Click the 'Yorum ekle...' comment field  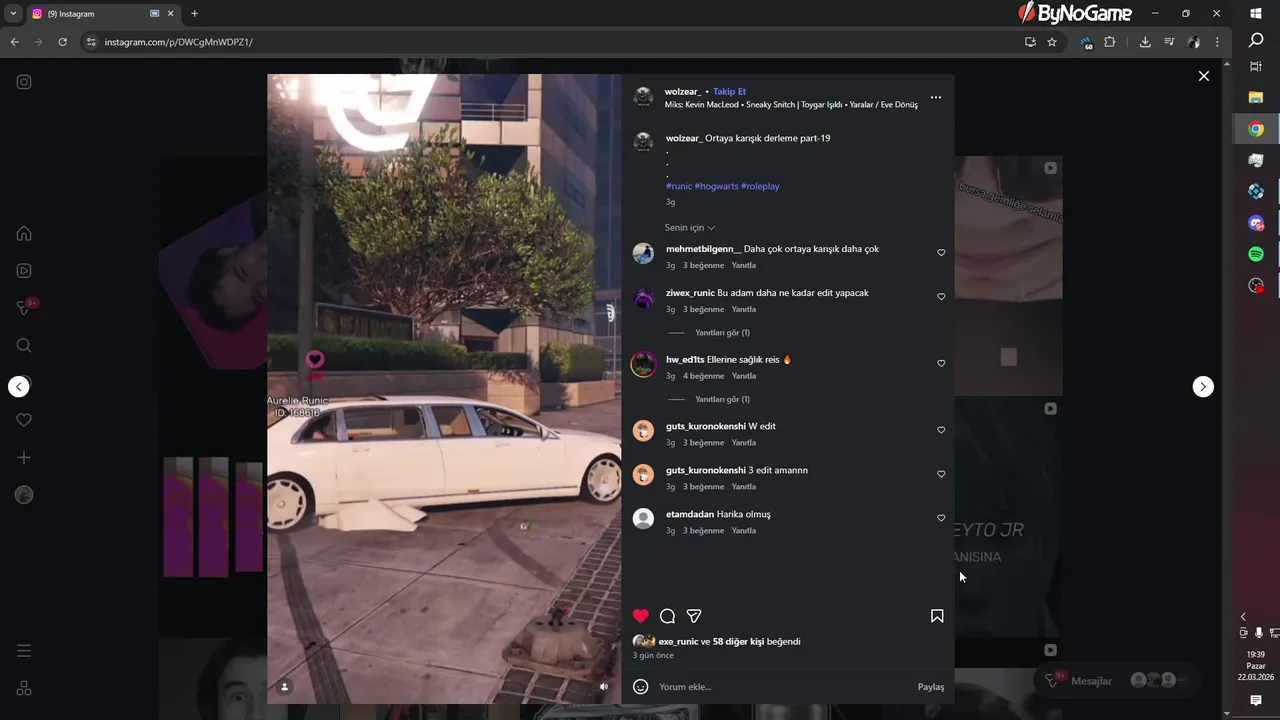(785, 687)
